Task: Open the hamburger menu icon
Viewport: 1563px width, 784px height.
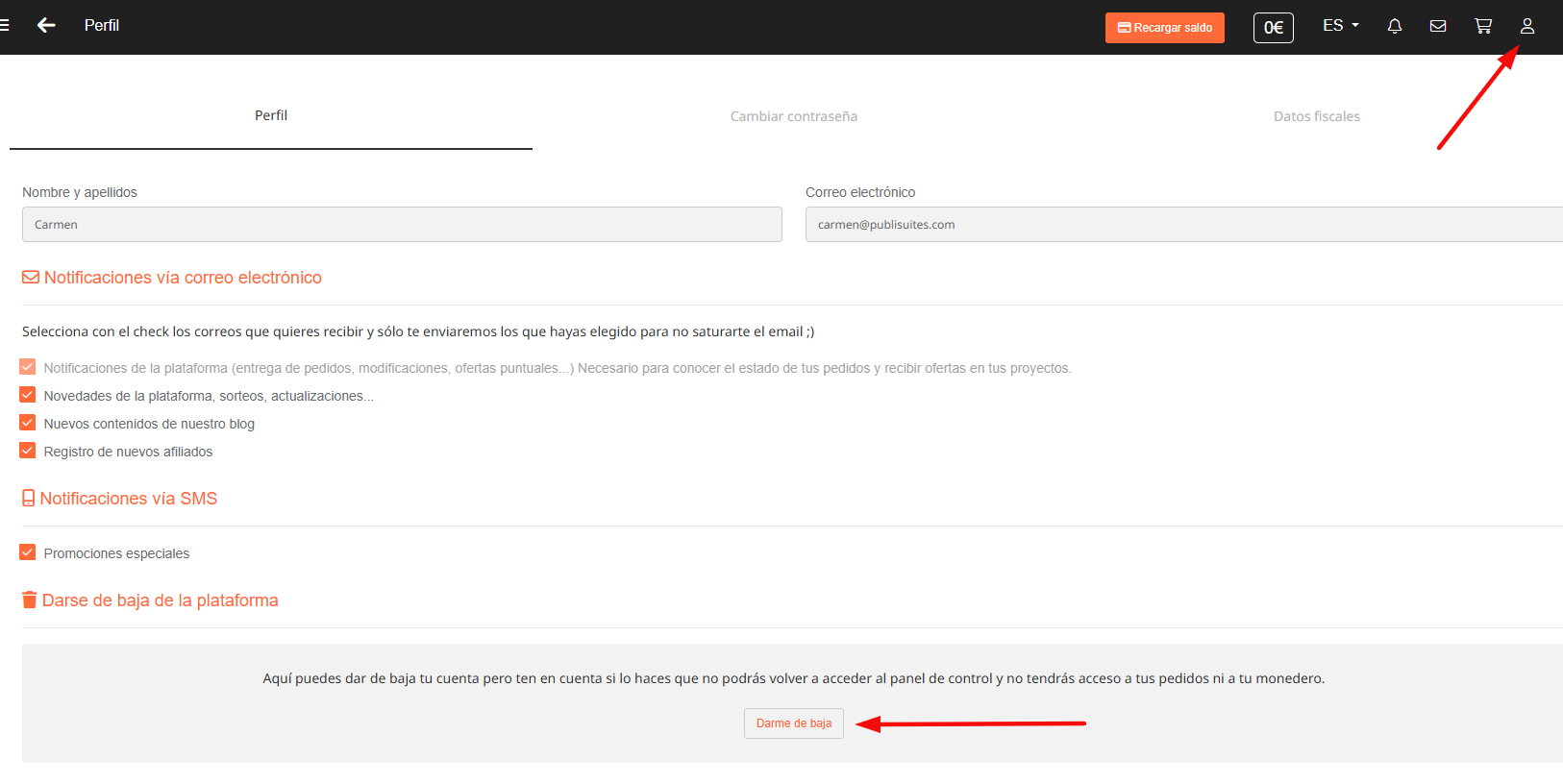Action: [x=5, y=26]
